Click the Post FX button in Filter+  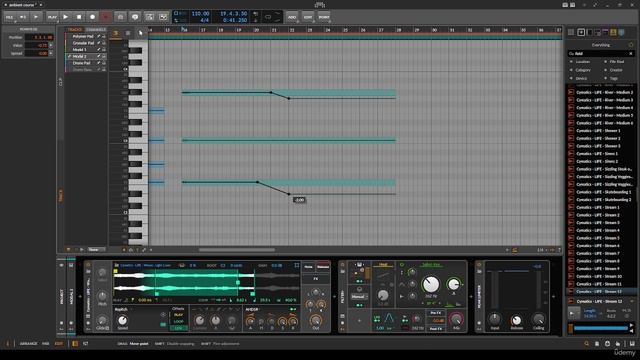[436, 329]
